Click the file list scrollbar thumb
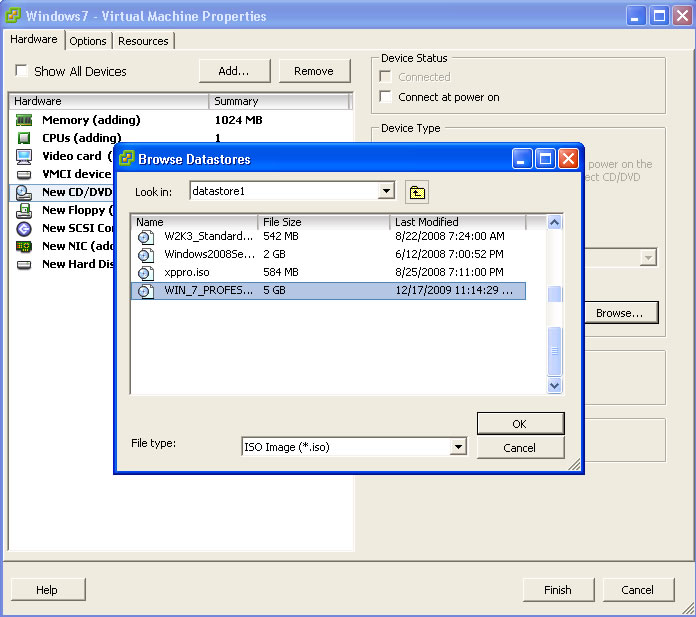 (x=555, y=351)
